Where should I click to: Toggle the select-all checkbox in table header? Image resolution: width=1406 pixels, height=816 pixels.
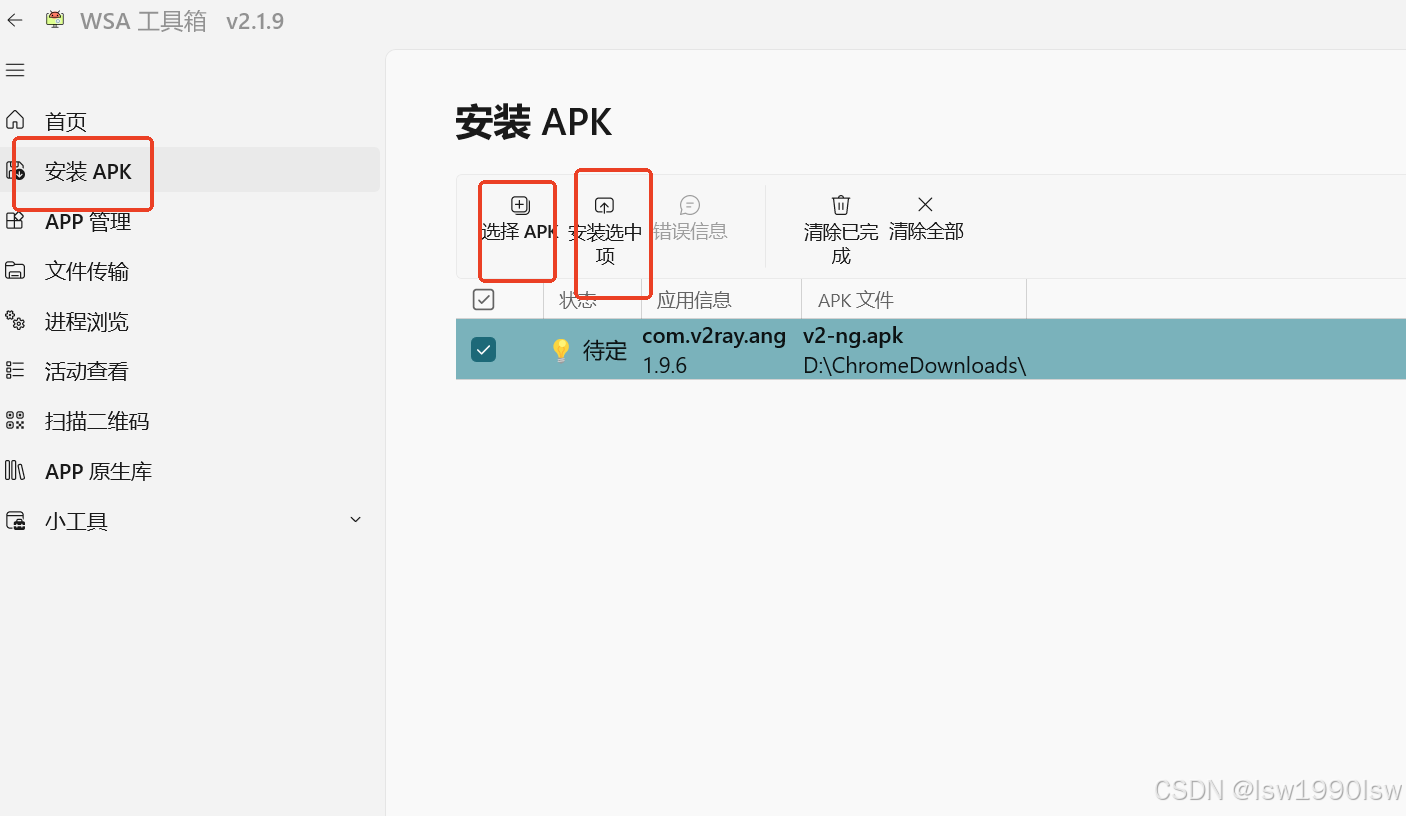[483, 299]
